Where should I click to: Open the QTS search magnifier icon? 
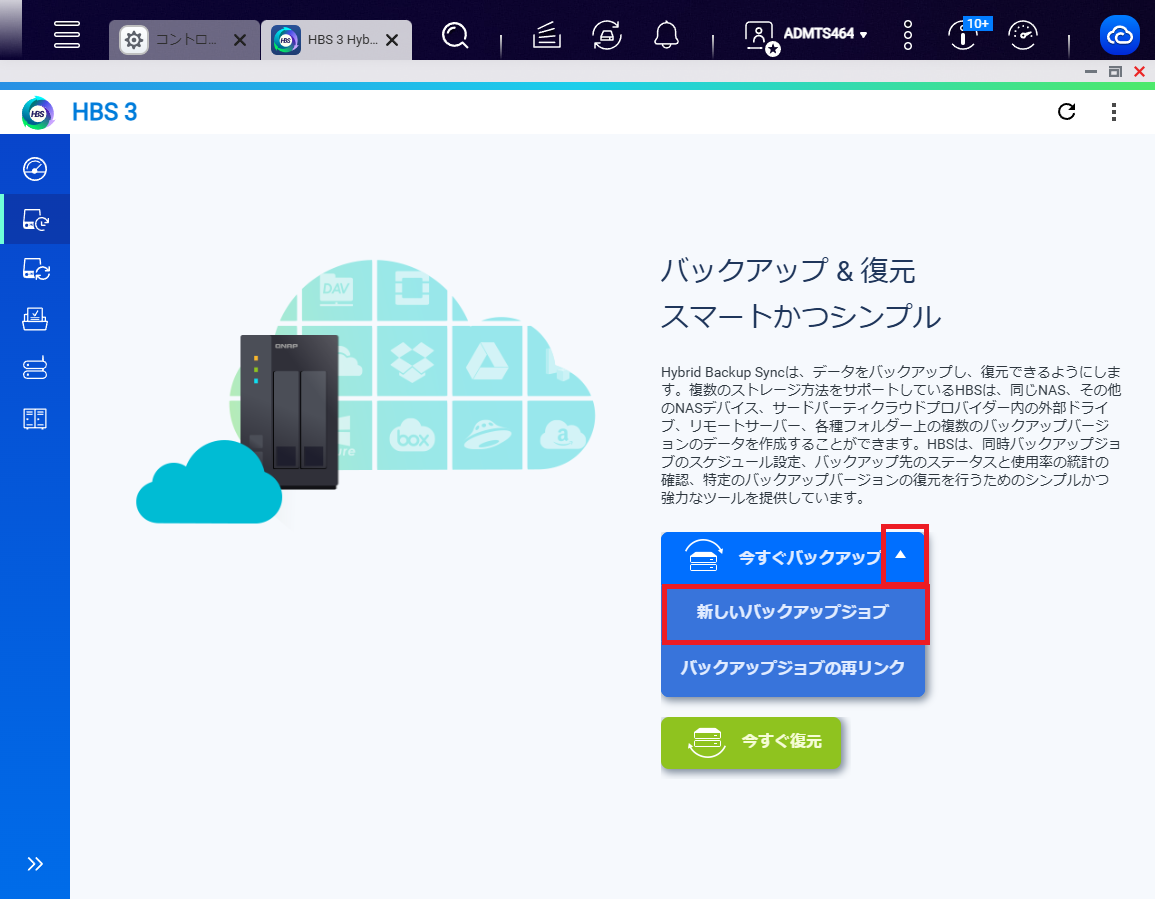click(x=454, y=35)
